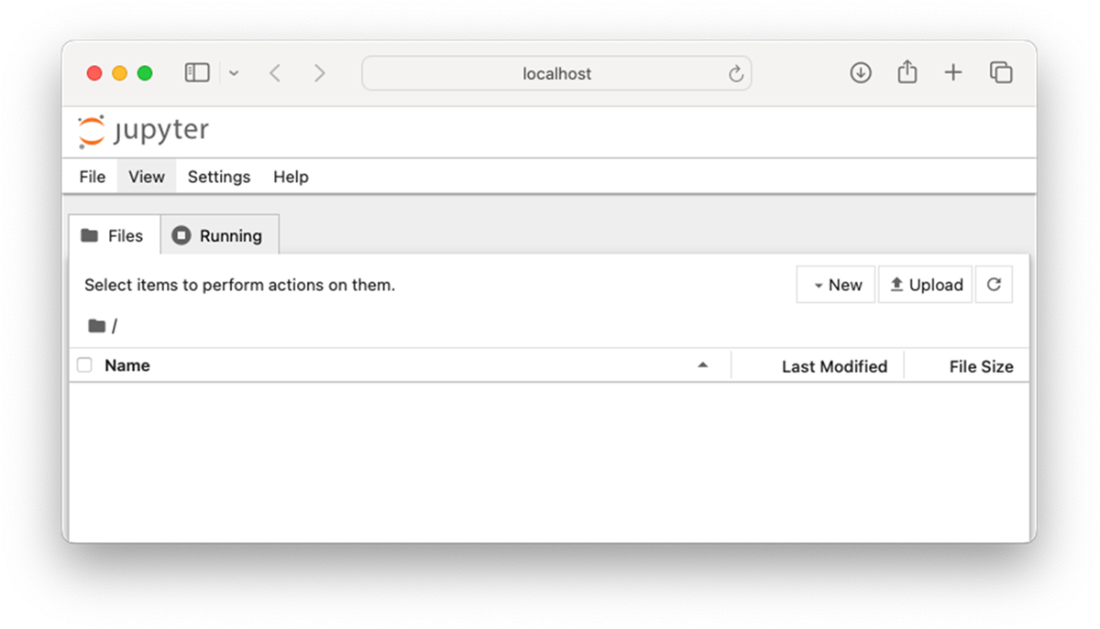This screenshot has height=629, width=1100.
Task: Go back to previous page
Action: (x=275, y=73)
